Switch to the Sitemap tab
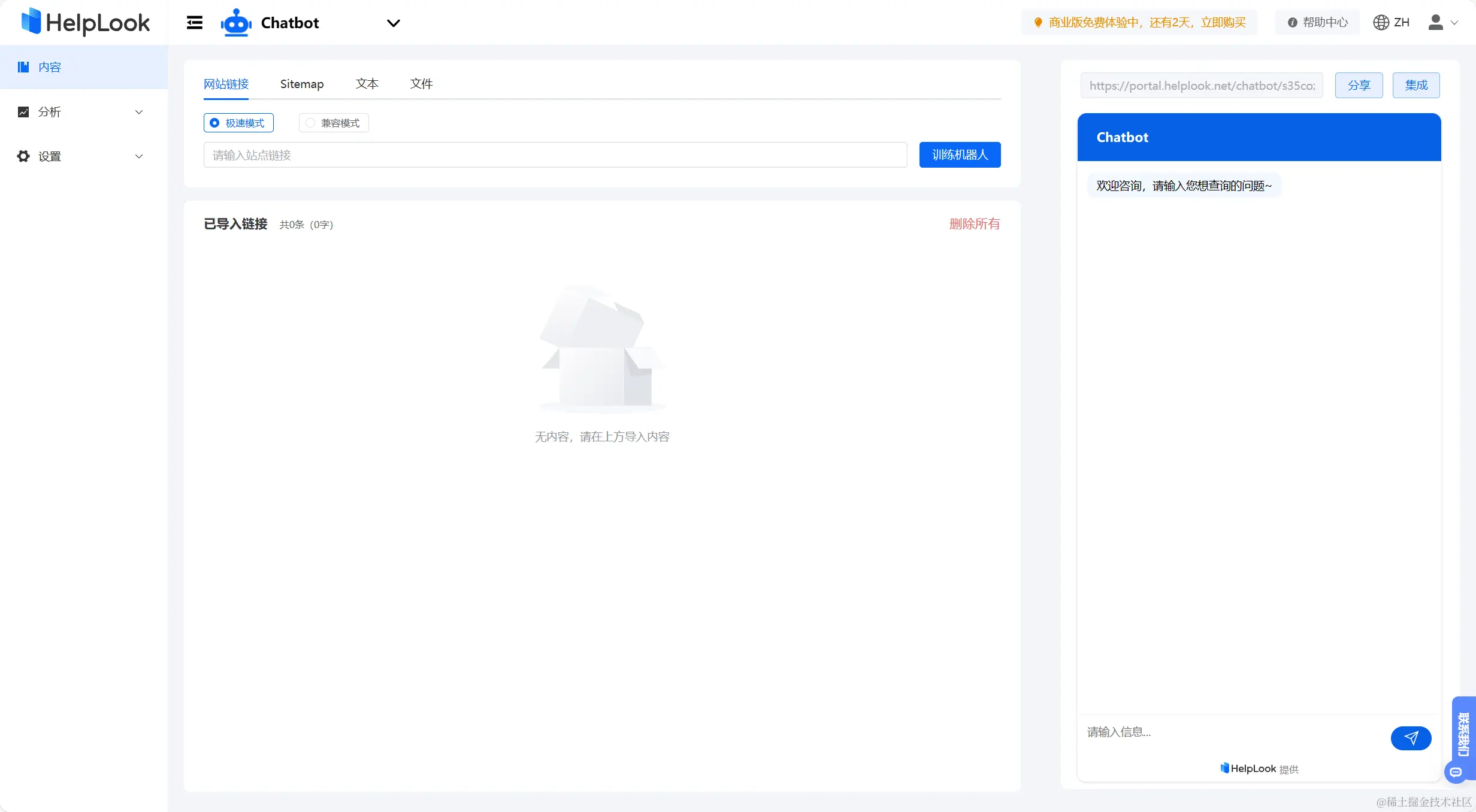1476x812 pixels. pos(302,84)
